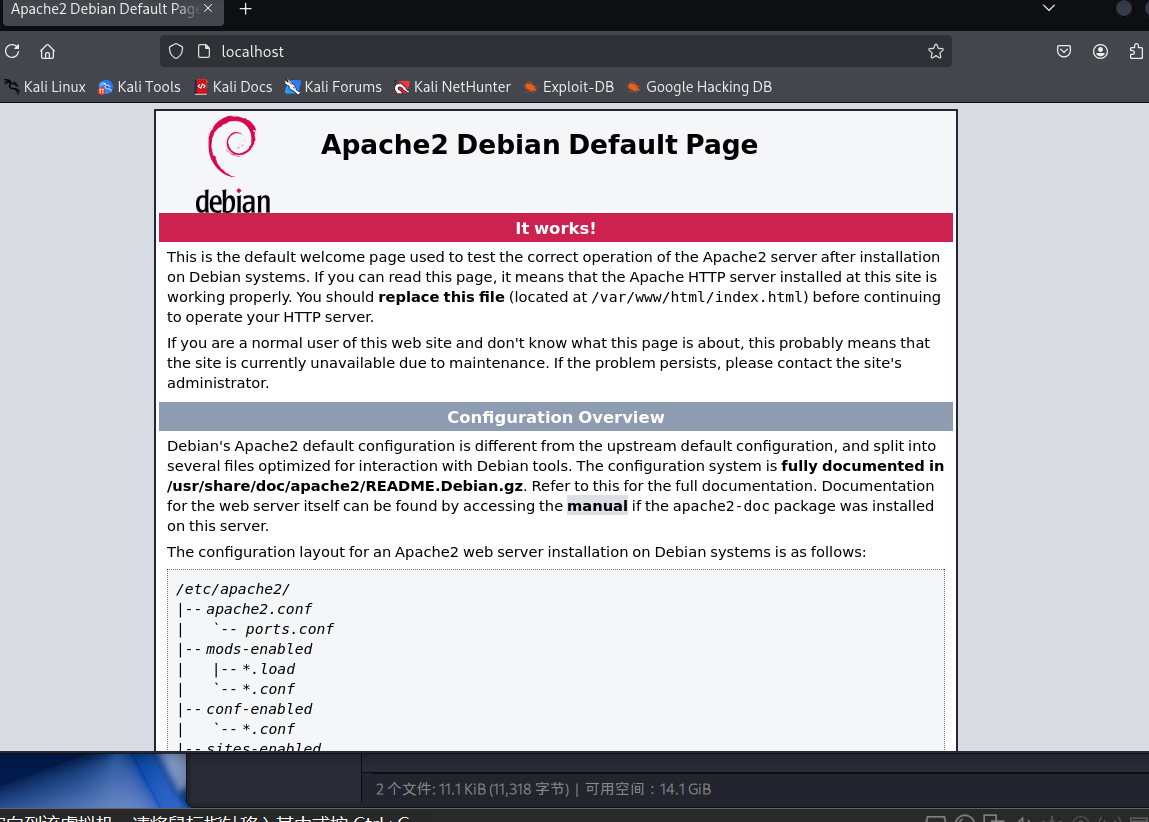Bookmark this page with the star icon
This screenshot has width=1149, height=822.
[936, 51]
